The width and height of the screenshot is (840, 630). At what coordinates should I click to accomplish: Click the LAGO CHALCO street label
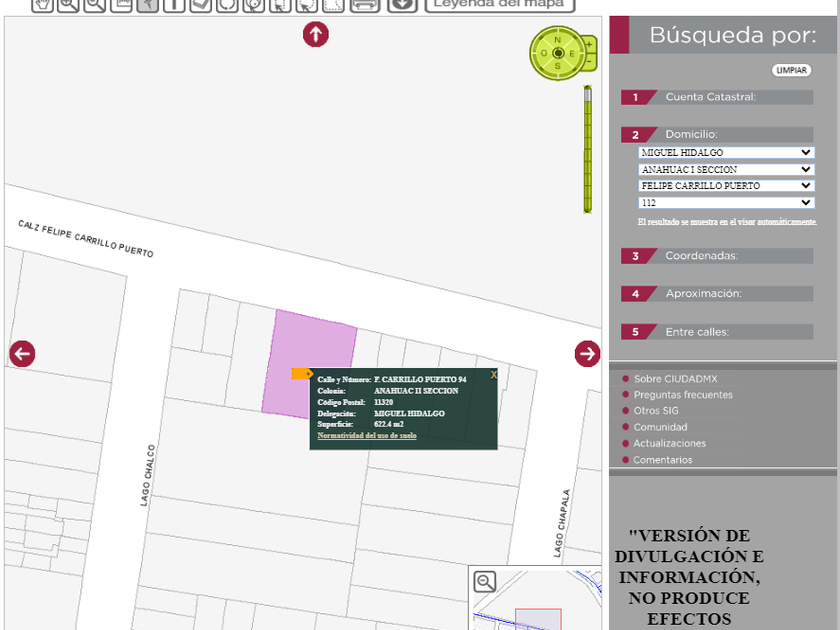pos(147,475)
